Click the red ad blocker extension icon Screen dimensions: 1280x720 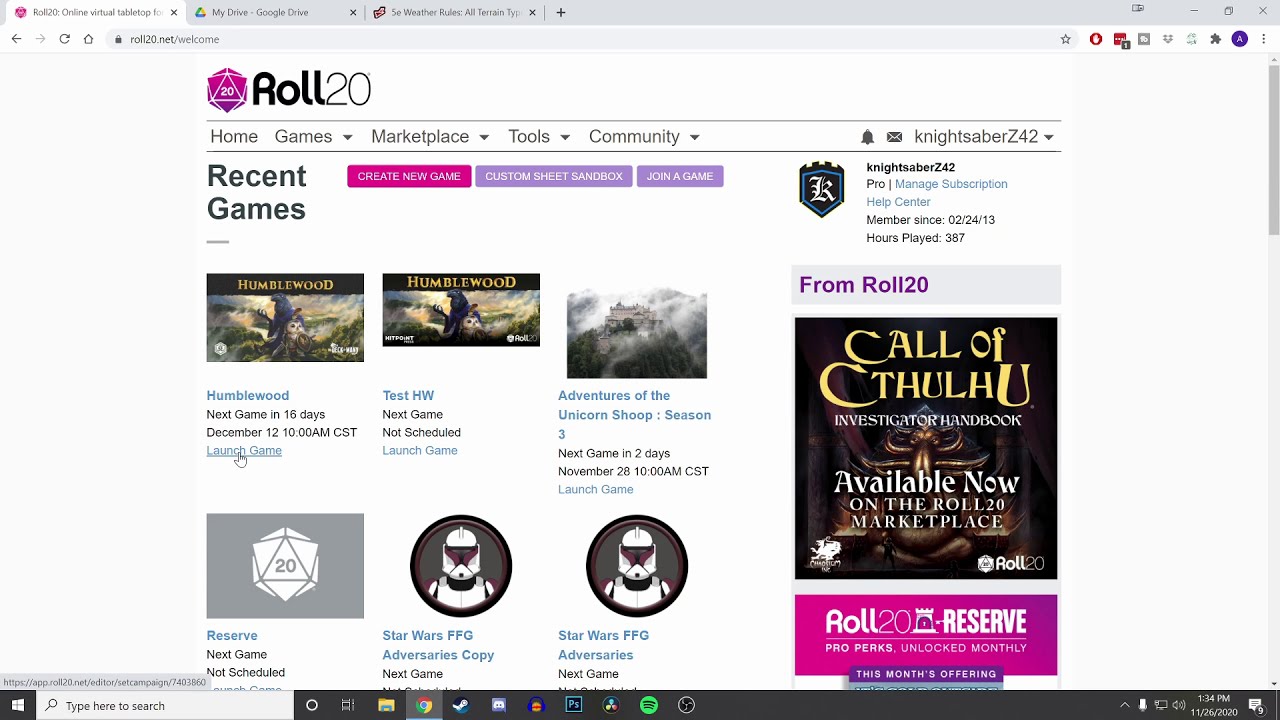[1096, 39]
